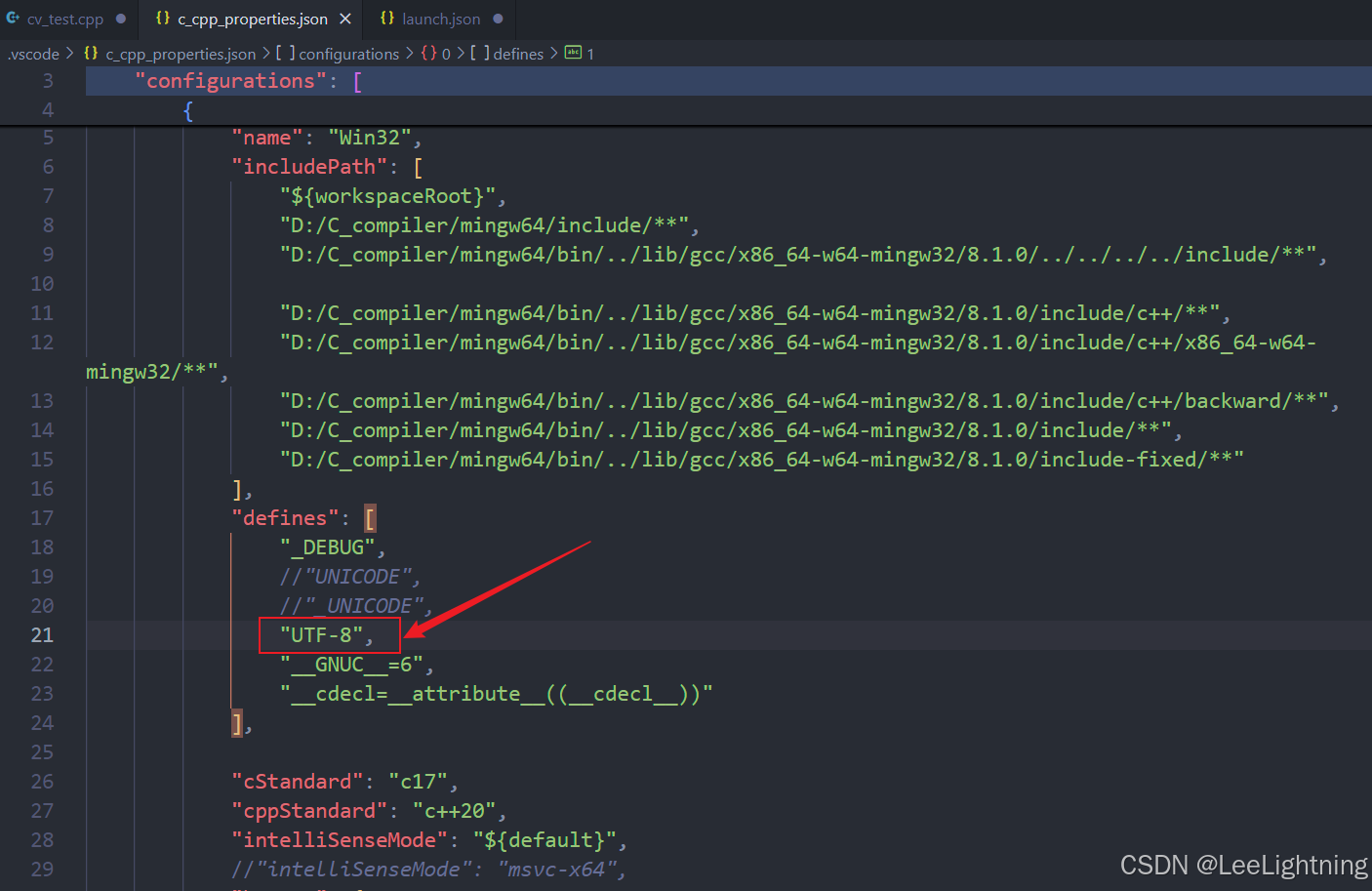Screen dimensions: 1372x891
Task: Click the unsaved changes dot on launch.json tab
Action: (496, 18)
